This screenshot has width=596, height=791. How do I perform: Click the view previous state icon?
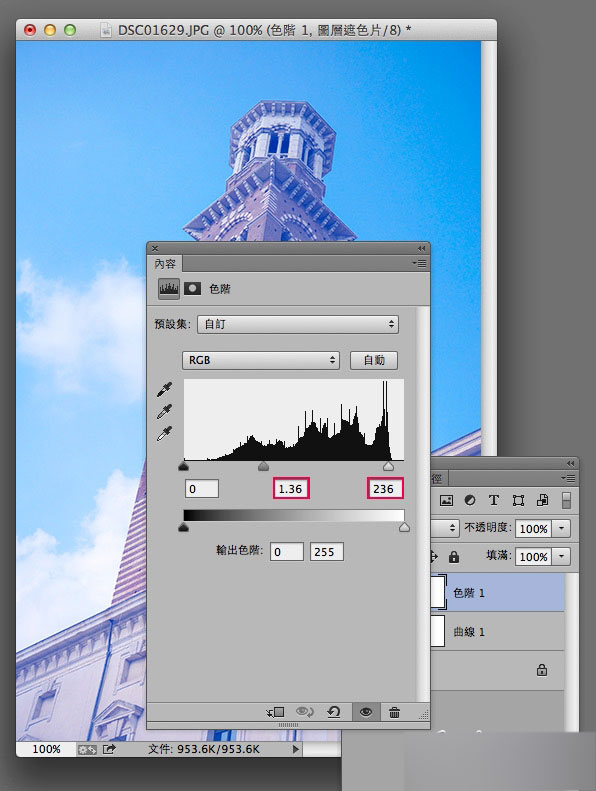[304, 712]
